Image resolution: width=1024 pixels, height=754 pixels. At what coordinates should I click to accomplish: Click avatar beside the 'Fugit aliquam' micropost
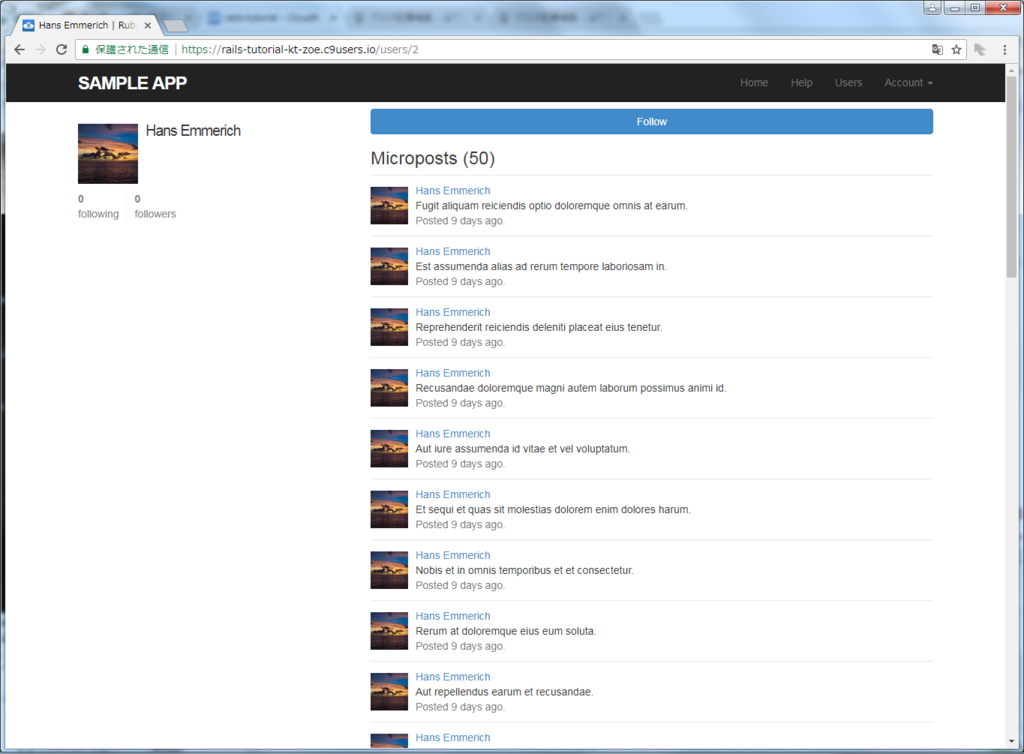click(x=389, y=206)
